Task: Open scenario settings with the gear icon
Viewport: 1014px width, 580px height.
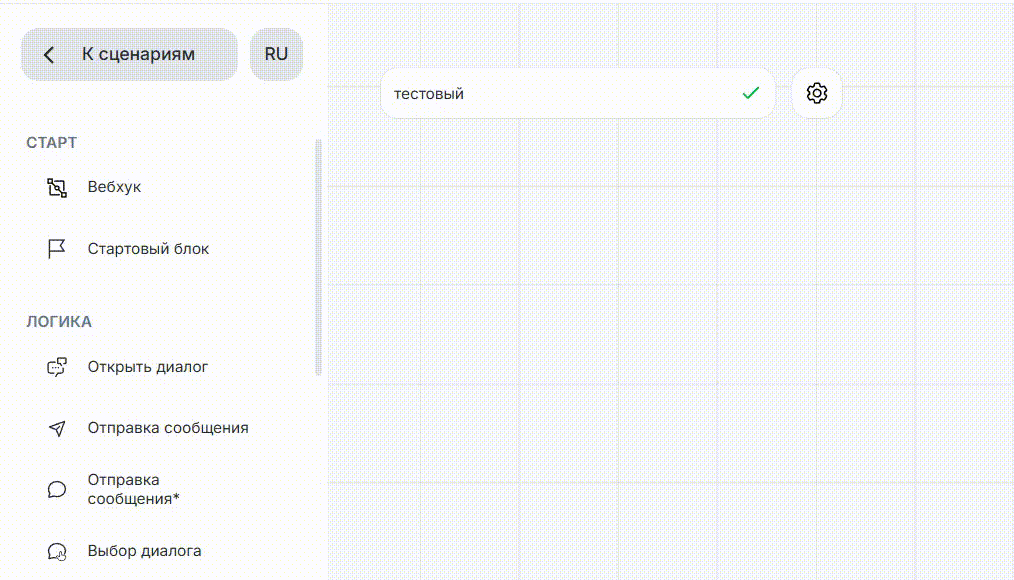Action: coord(817,94)
